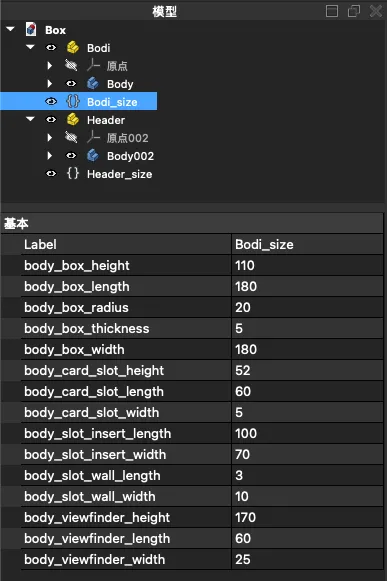Viewport: 387px width, 581px height.
Task: Click the Header_size curly braces icon
Action: 73,173
